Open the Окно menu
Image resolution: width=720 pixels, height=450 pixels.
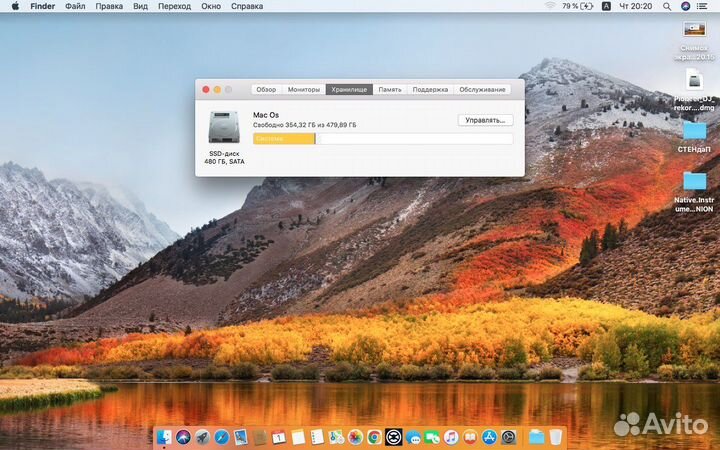pos(211,6)
